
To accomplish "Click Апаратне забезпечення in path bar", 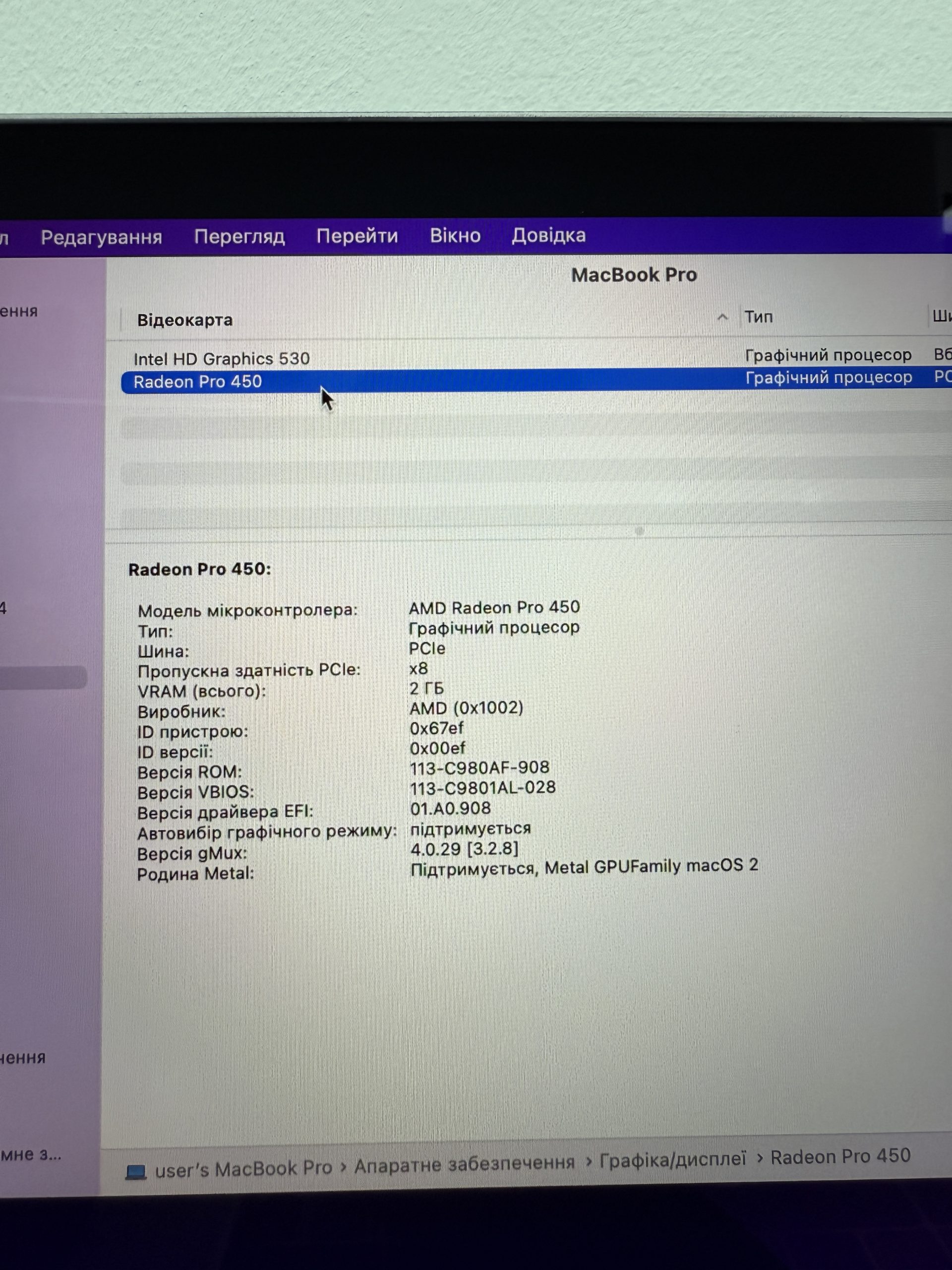I will point(464,1163).
